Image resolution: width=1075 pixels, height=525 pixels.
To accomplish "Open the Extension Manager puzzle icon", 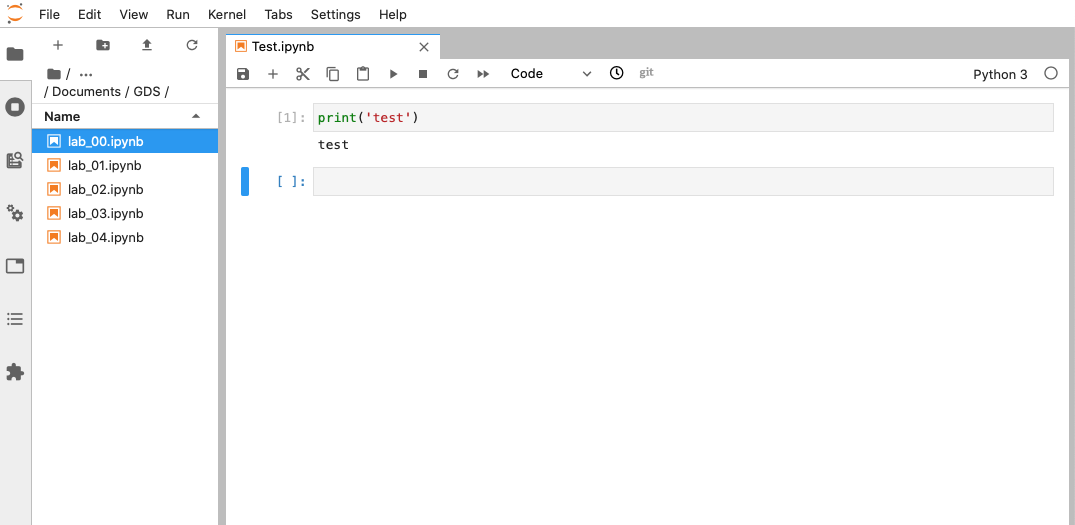I will click(x=15, y=372).
